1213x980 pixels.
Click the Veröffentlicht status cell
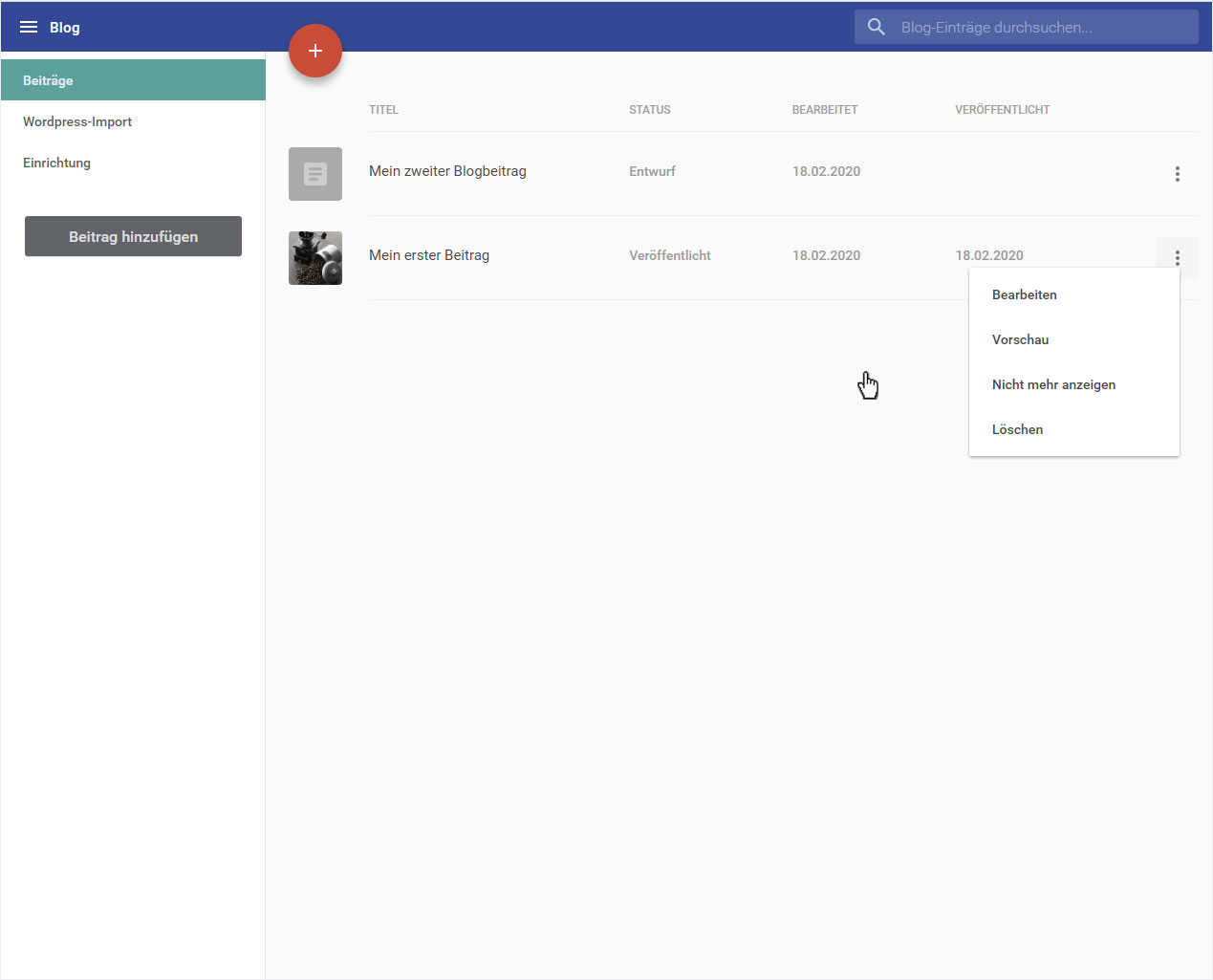click(670, 255)
